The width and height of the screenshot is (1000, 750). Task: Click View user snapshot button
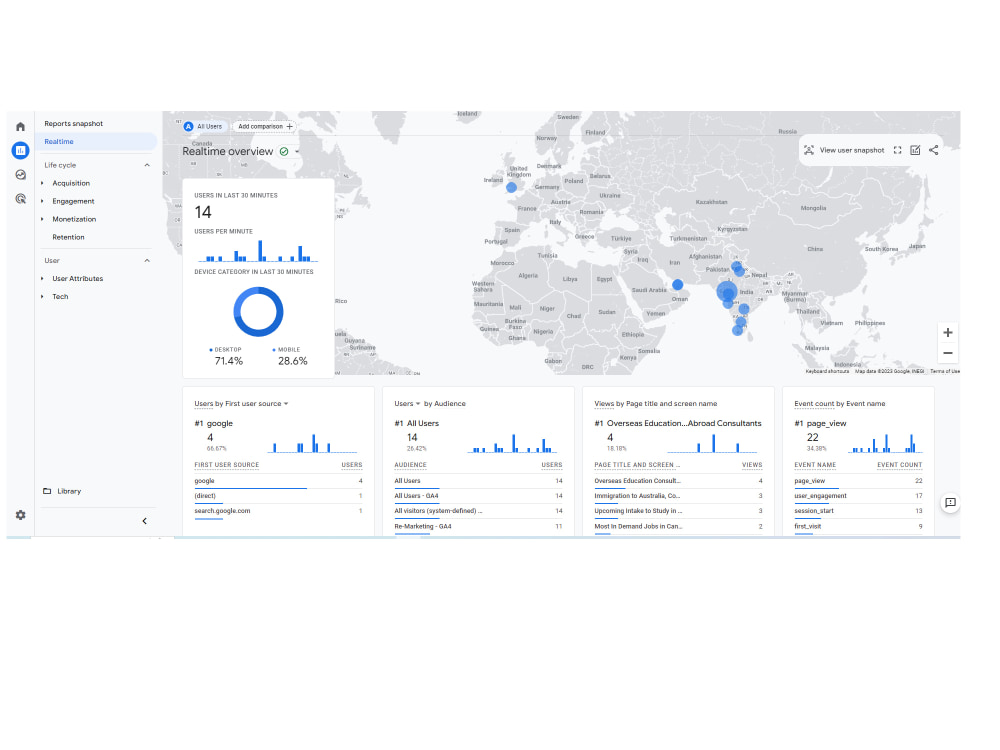click(844, 150)
